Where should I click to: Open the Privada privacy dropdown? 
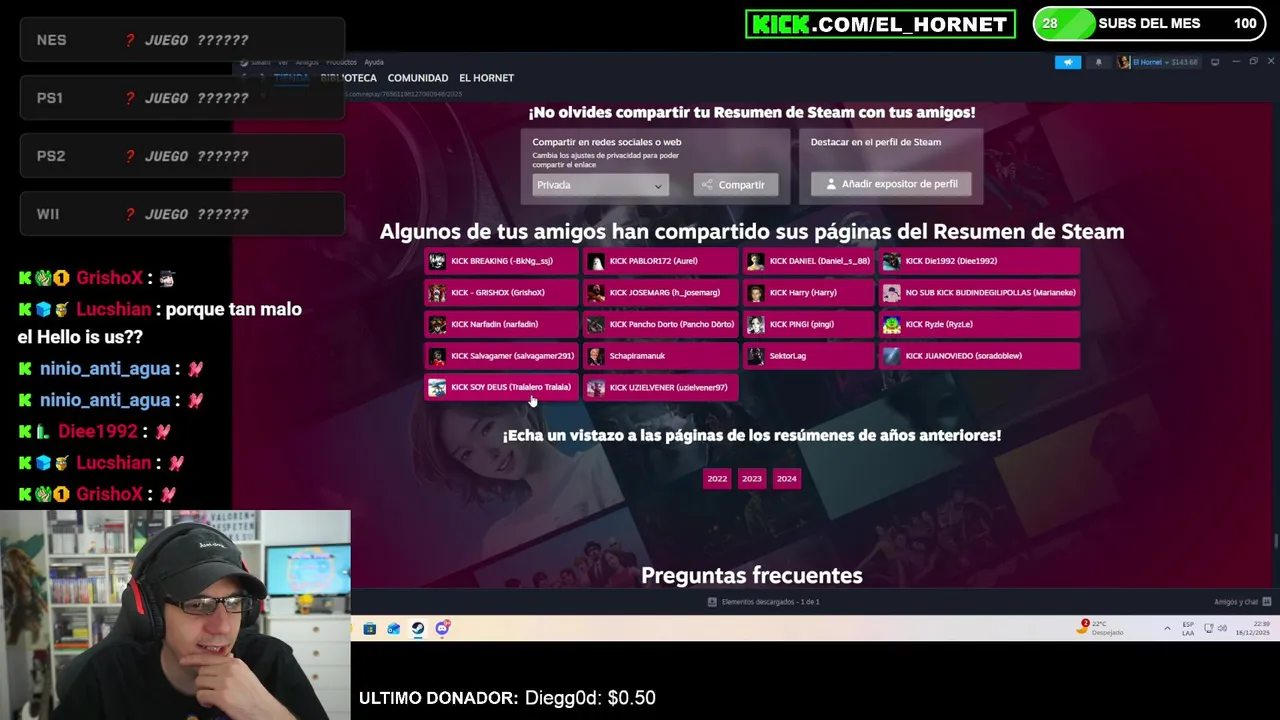[599, 185]
